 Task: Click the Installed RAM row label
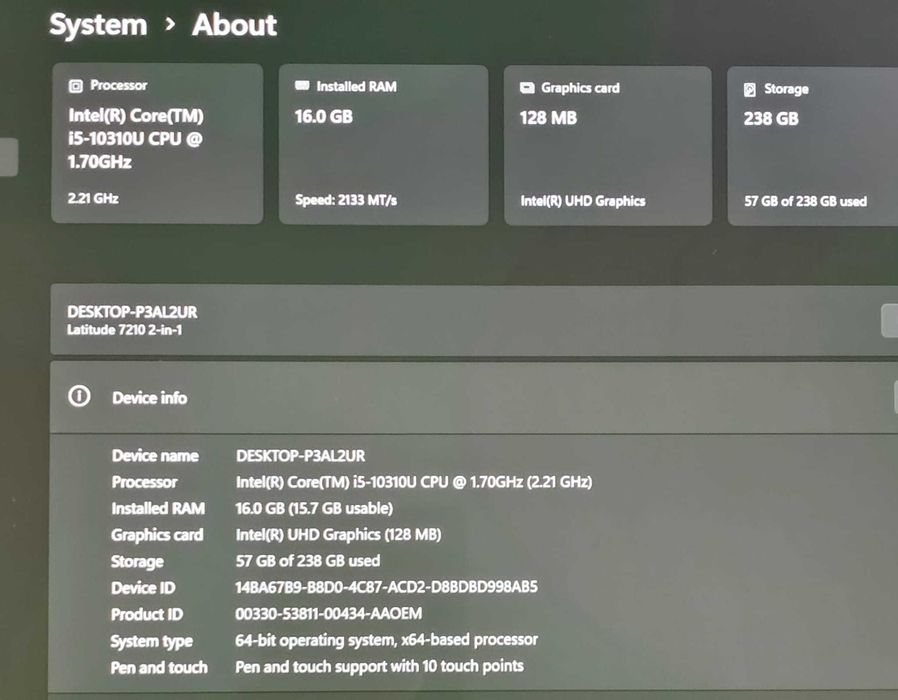click(x=158, y=509)
